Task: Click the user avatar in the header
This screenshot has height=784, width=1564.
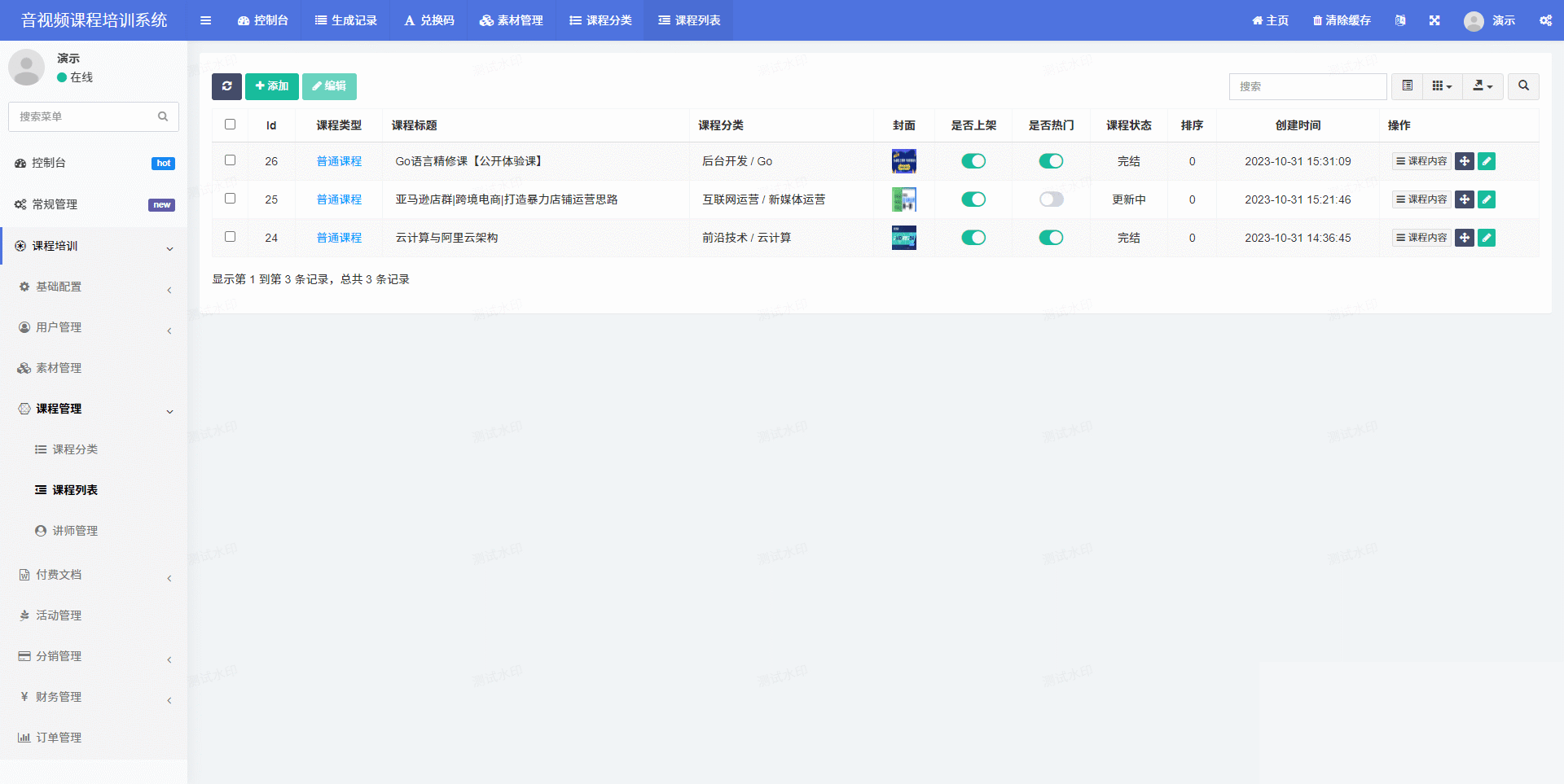Action: [1474, 20]
